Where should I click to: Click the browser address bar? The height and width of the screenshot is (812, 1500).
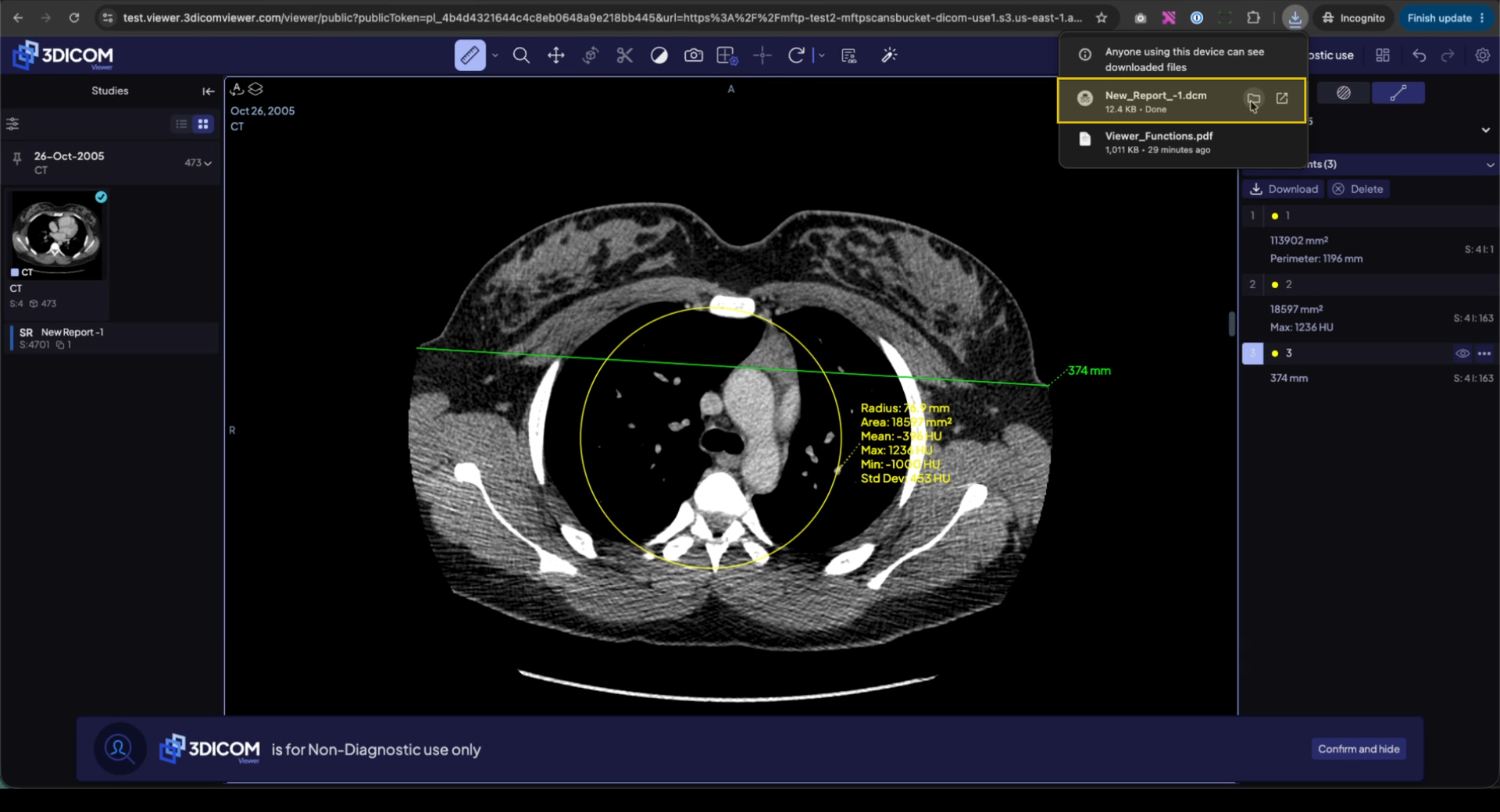tap(602, 18)
